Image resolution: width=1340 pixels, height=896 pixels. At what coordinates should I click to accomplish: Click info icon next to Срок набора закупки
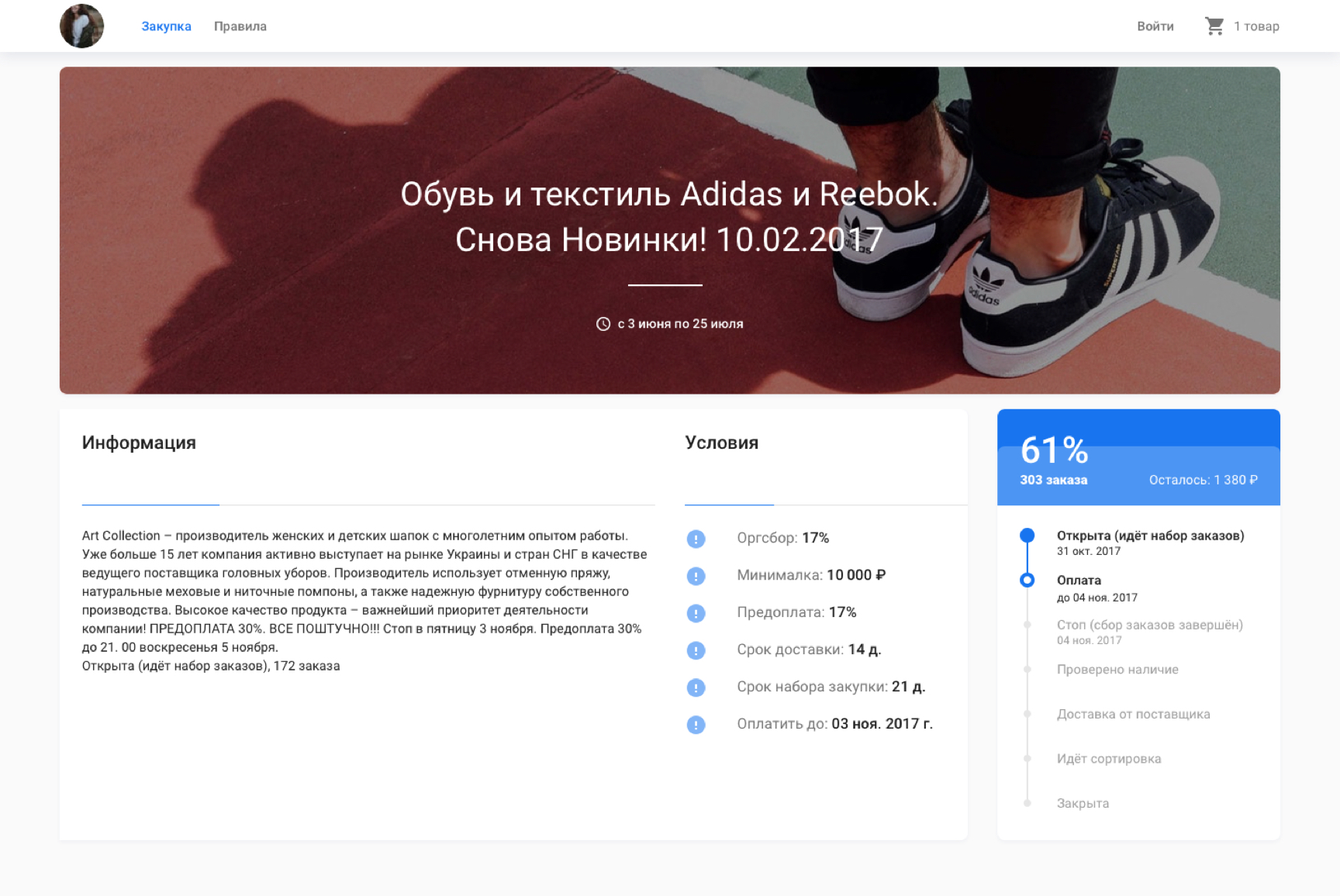[696, 688]
